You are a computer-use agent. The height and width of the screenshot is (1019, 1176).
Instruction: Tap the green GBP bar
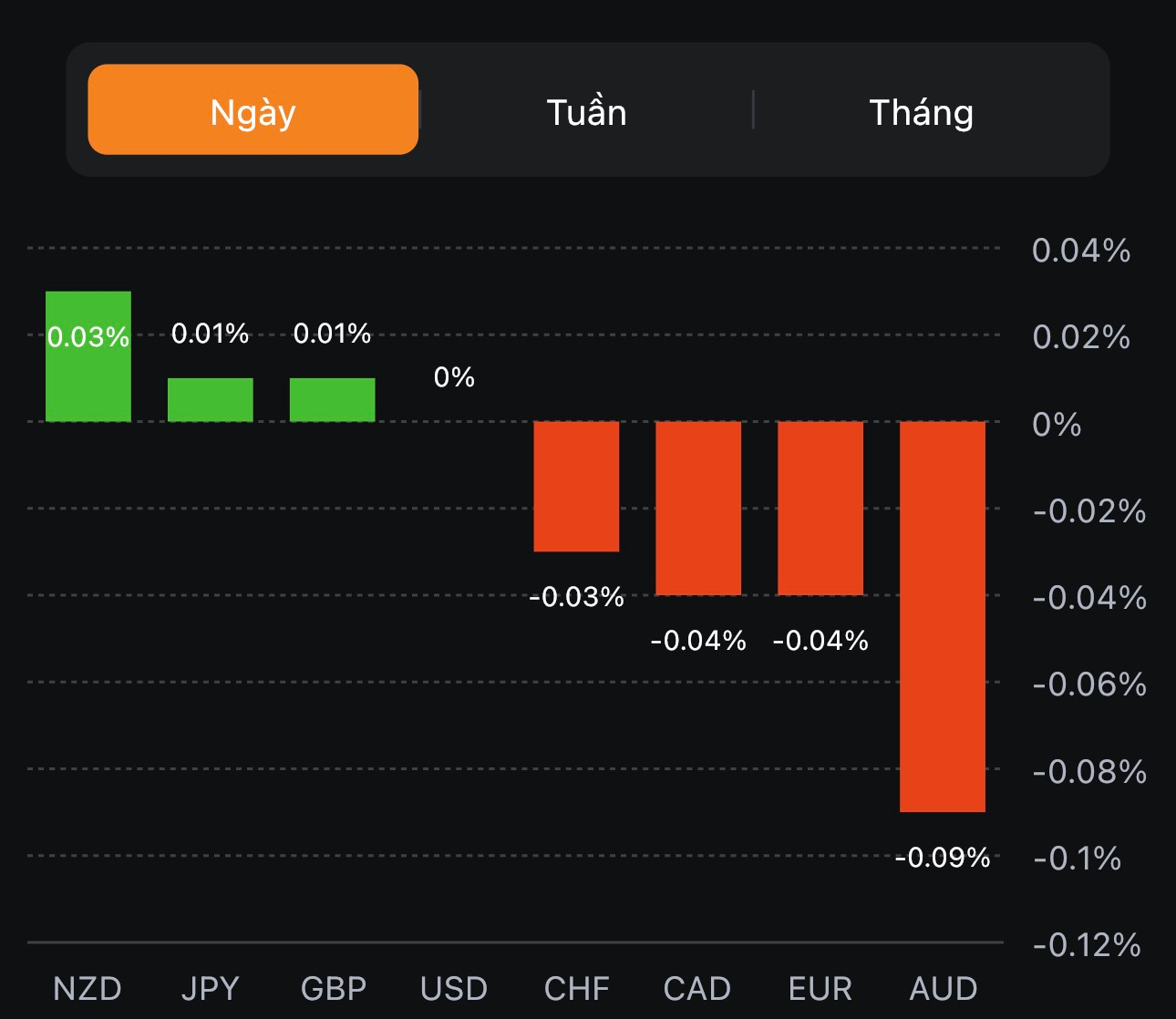332,400
